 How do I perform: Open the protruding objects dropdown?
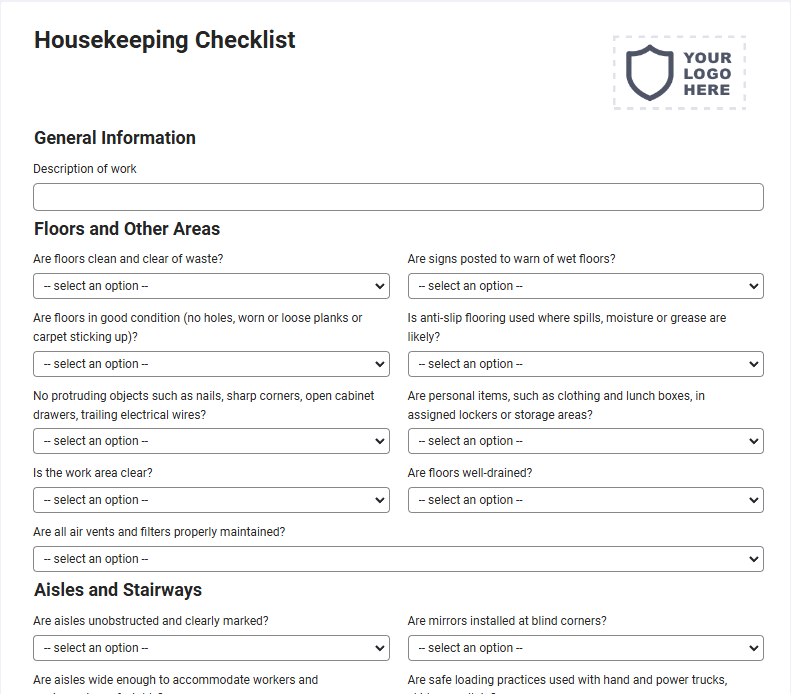211,441
